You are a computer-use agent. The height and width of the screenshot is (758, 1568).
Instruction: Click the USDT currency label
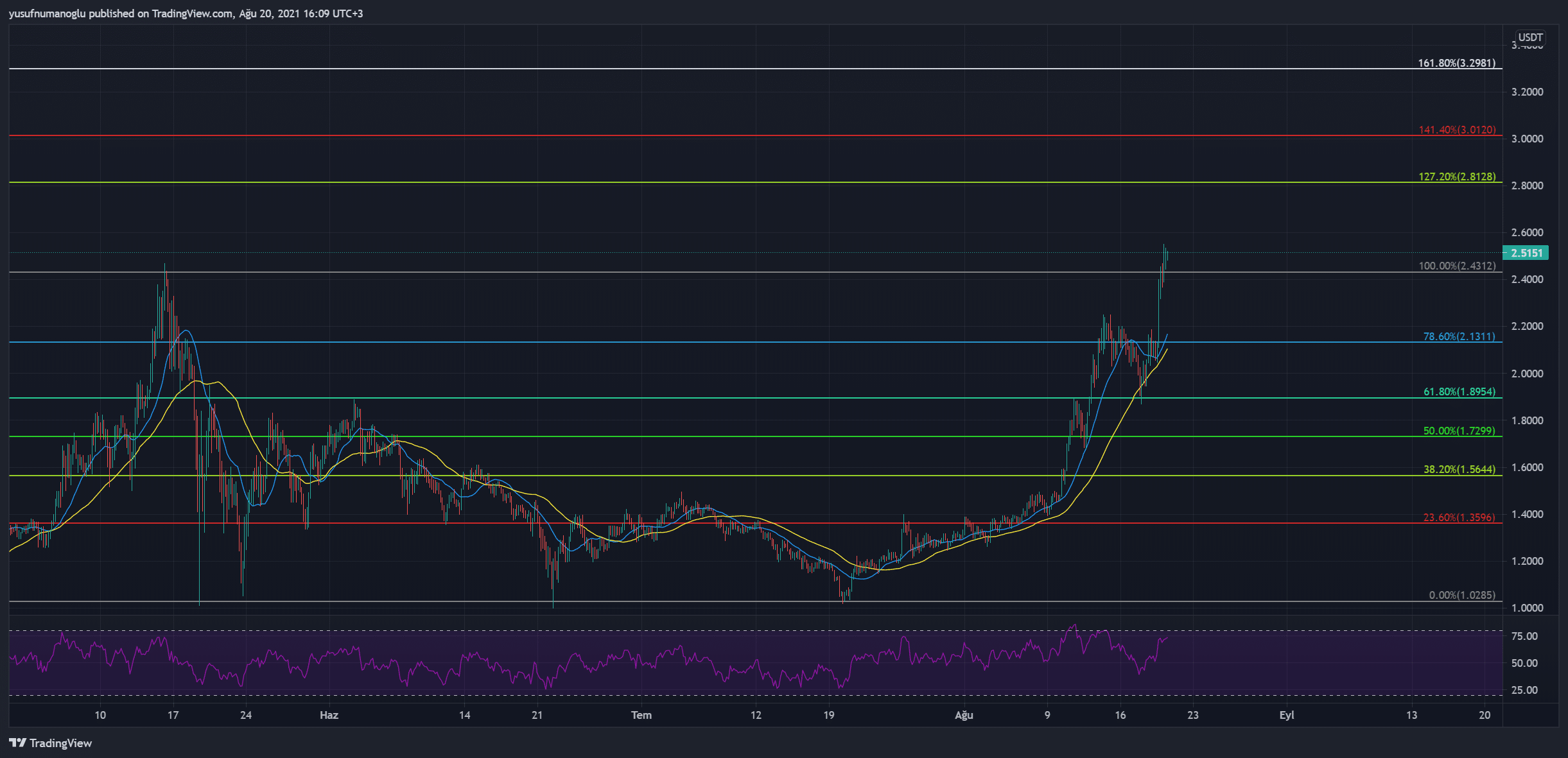click(1530, 37)
